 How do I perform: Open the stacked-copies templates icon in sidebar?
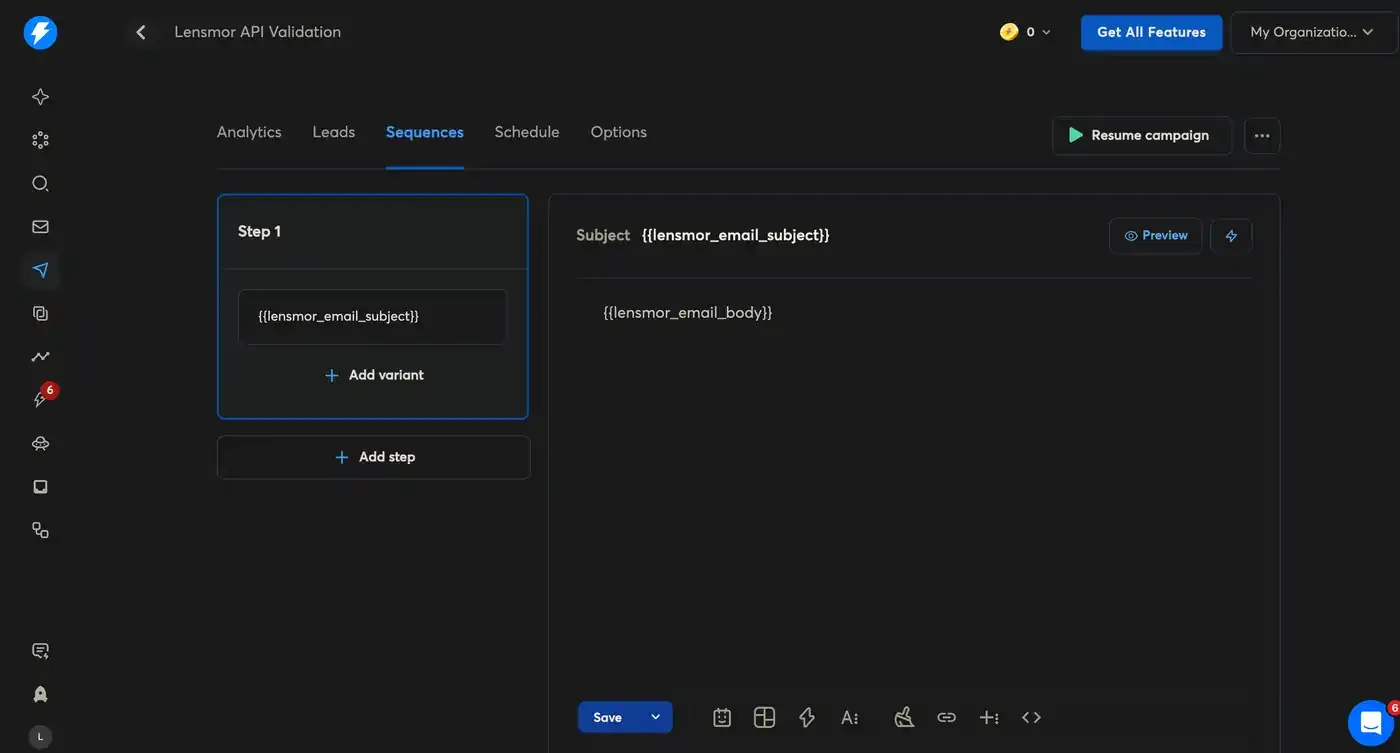tap(40, 313)
